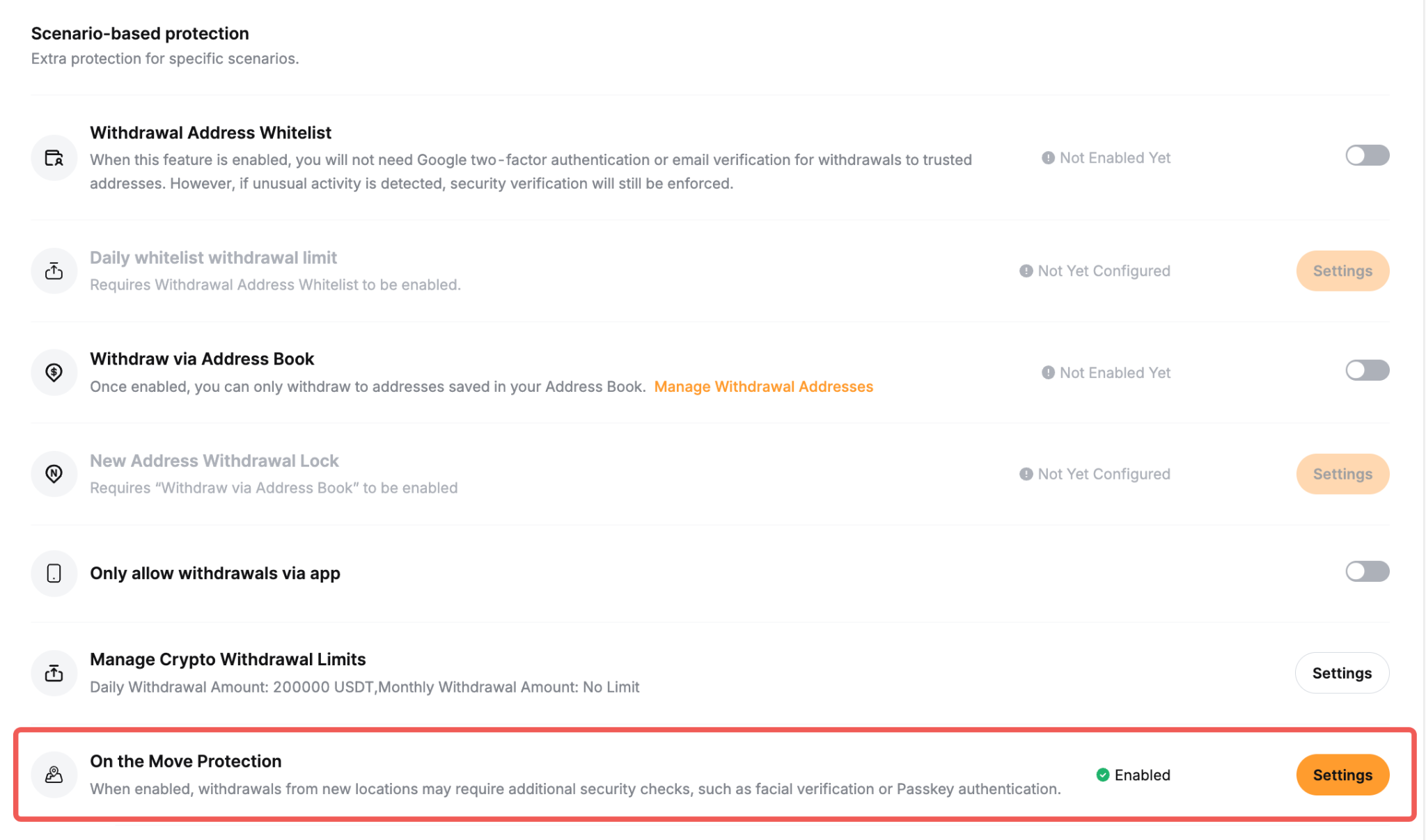Enable the Withdrawal Address Whitelist toggle
Image resolution: width=1426 pixels, height=840 pixels.
(x=1367, y=155)
